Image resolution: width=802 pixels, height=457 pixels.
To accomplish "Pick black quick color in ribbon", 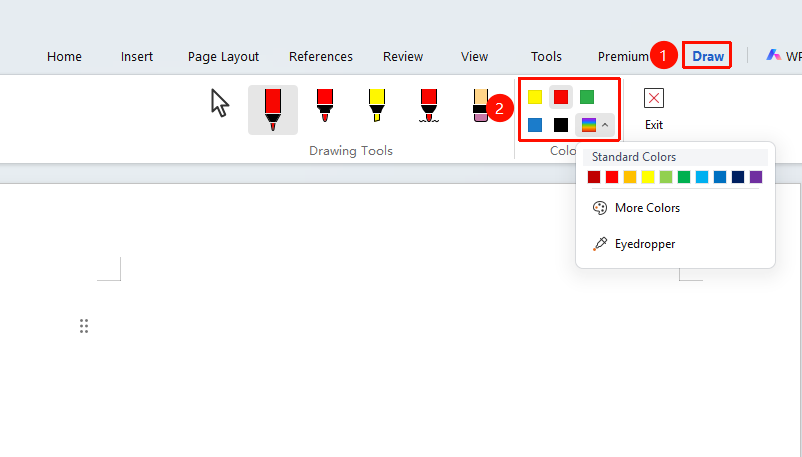I will (x=561, y=125).
